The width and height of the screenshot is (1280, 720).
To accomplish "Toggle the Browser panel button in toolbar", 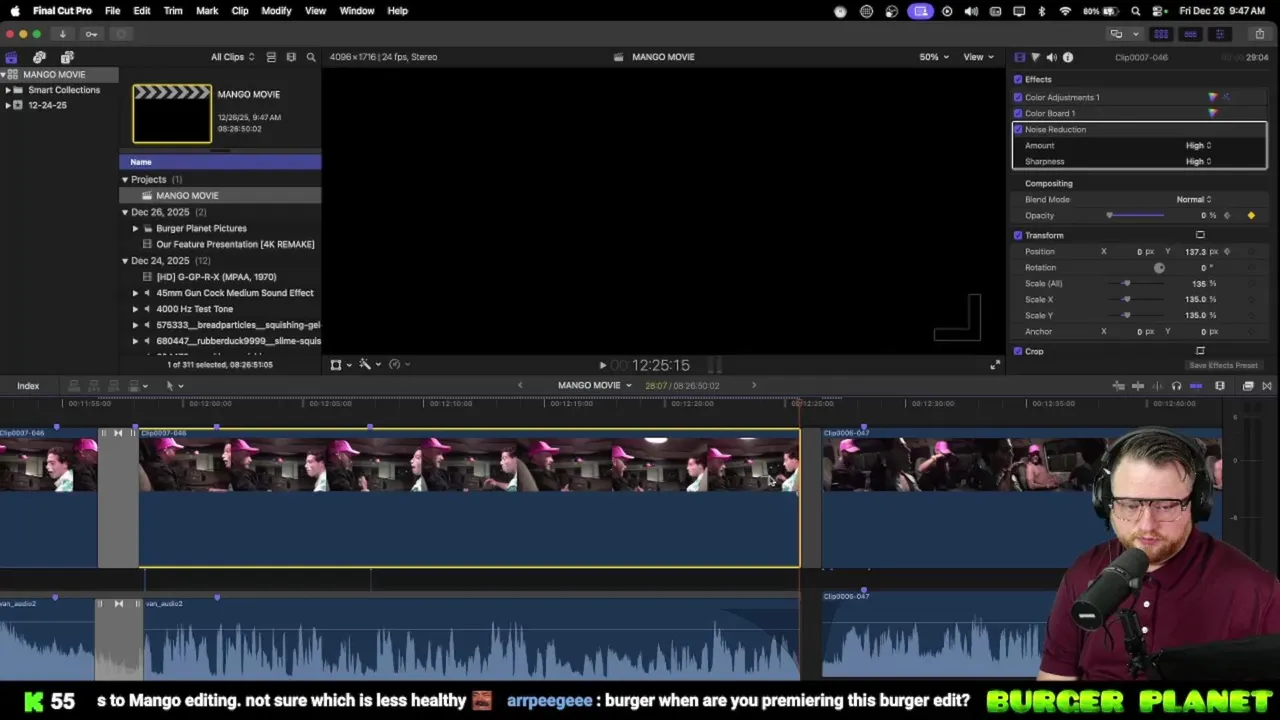I will (1161, 34).
